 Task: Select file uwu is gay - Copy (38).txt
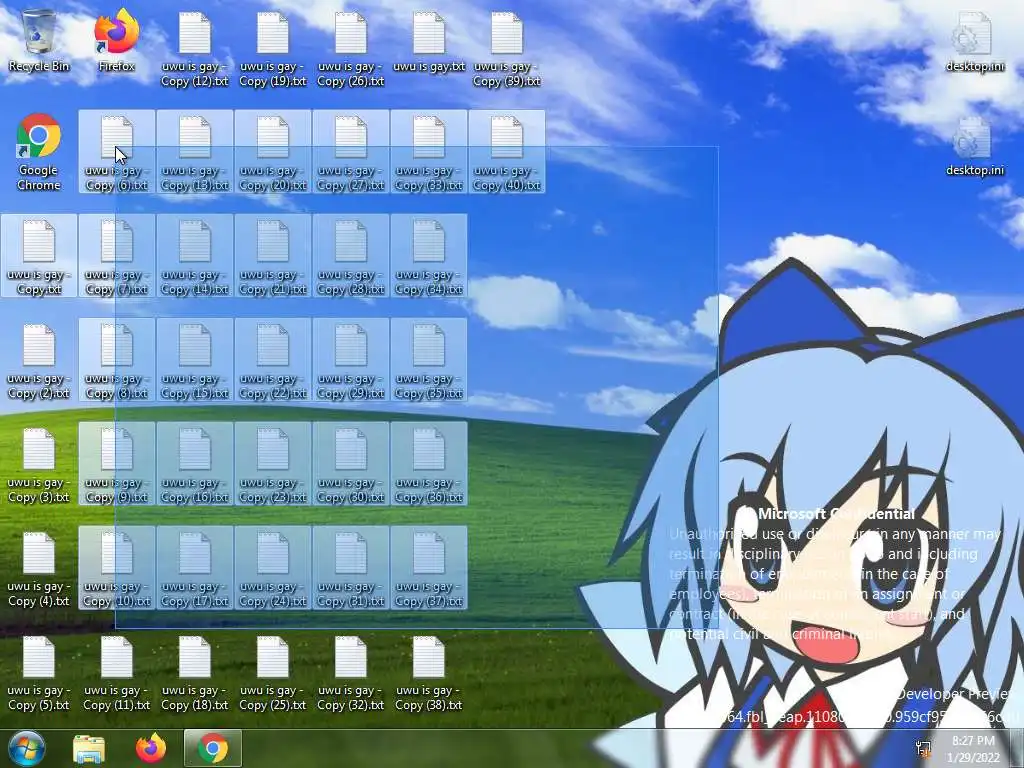pyautogui.click(x=428, y=673)
